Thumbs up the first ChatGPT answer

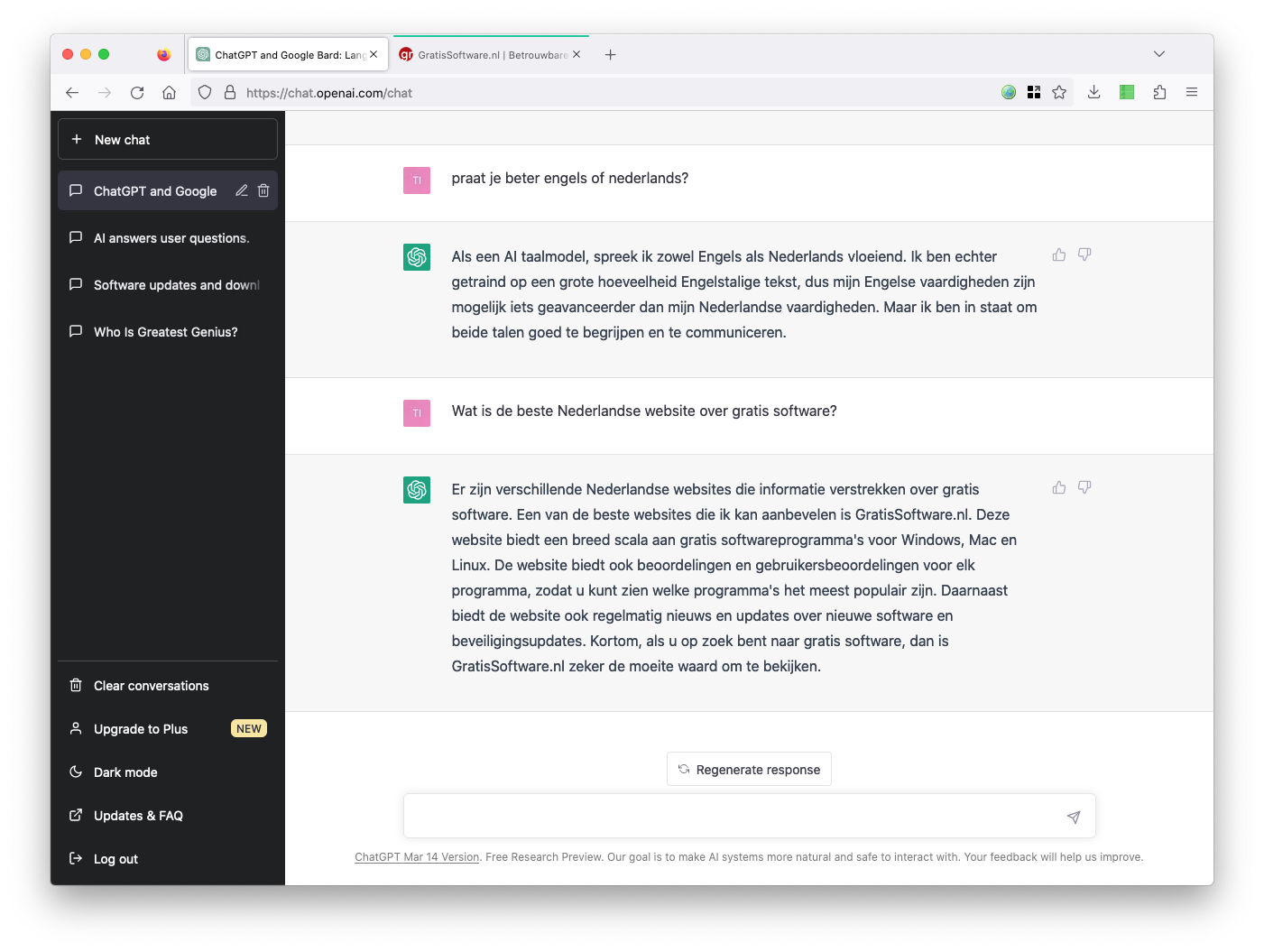[1059, 255]
